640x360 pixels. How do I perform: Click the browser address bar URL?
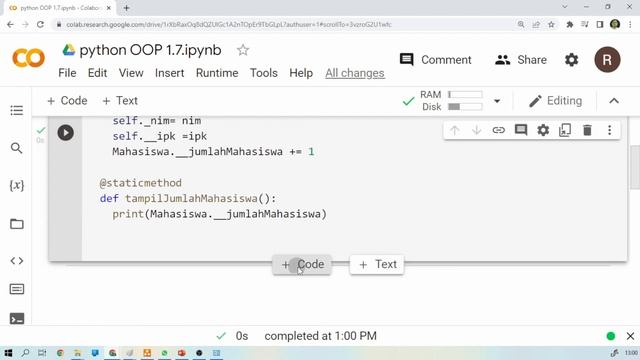(229, 24)
